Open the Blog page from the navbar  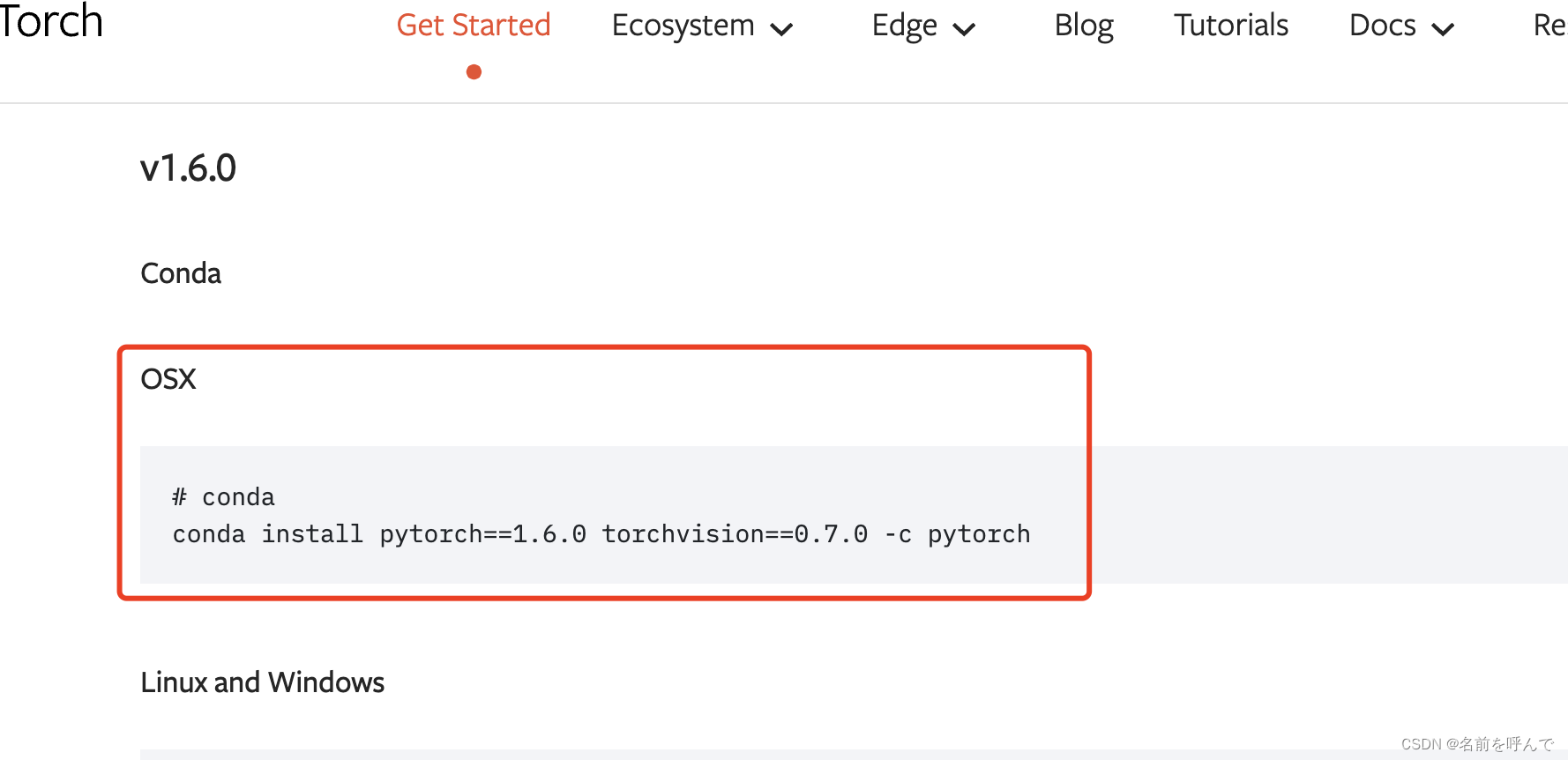point(1083,26)
